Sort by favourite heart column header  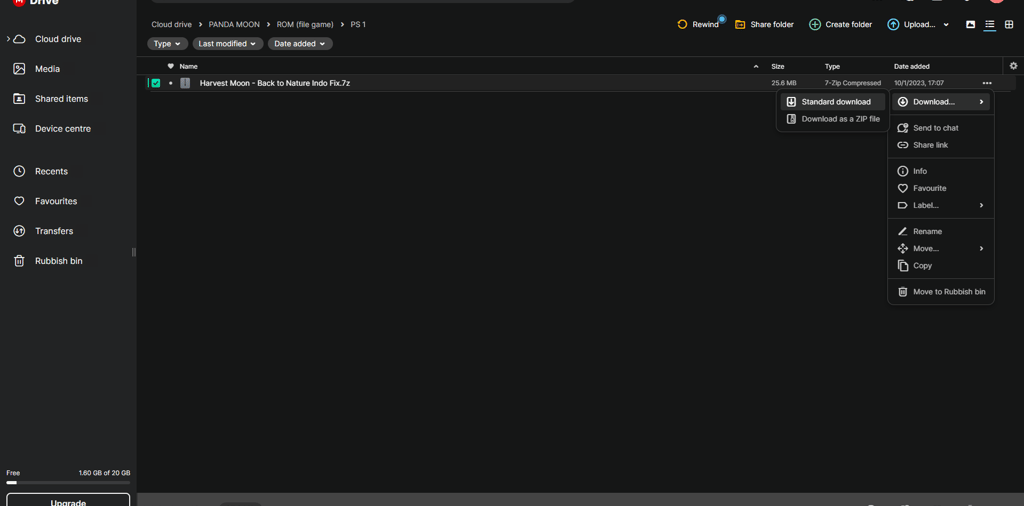(170, 67)
